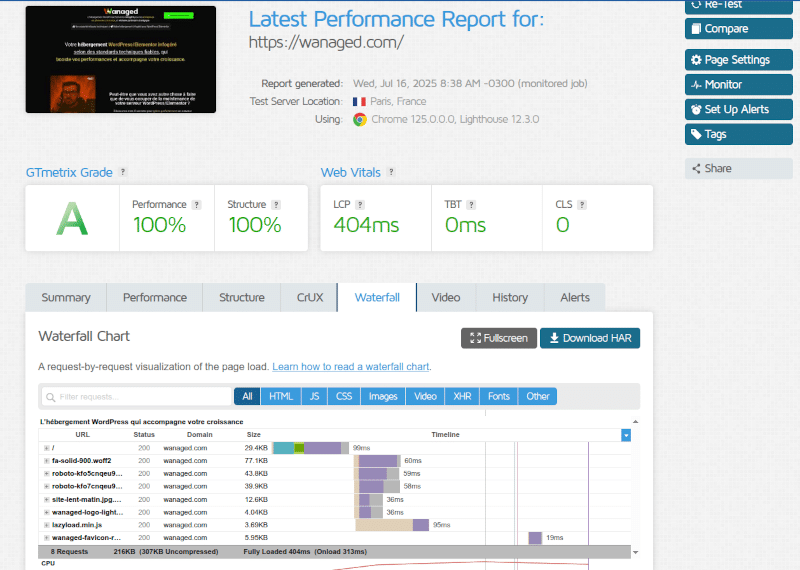Click the Structure score help icon
Image resolution: width=800 pixels, height=570 pixels.
coord(276,205)
